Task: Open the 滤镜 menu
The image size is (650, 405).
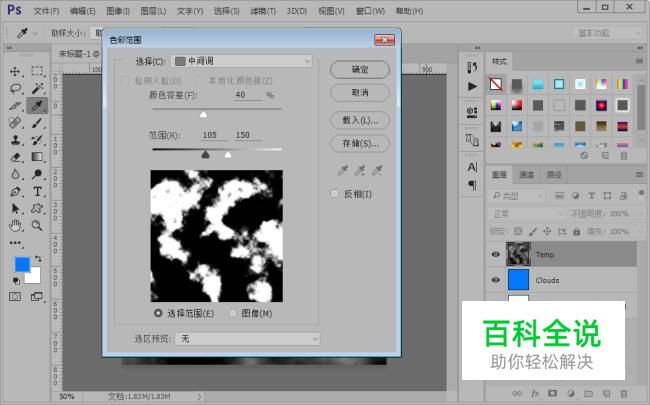Action: (x=263, y=11)
